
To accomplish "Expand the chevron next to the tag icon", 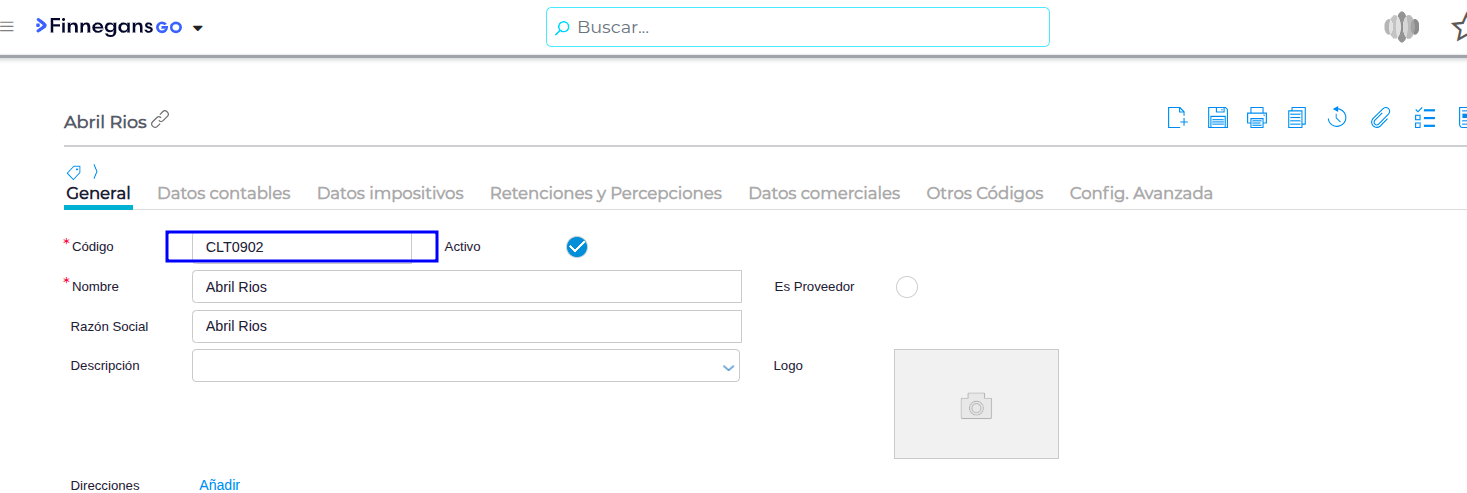I will pyautogui.click(x=95, y=171).
